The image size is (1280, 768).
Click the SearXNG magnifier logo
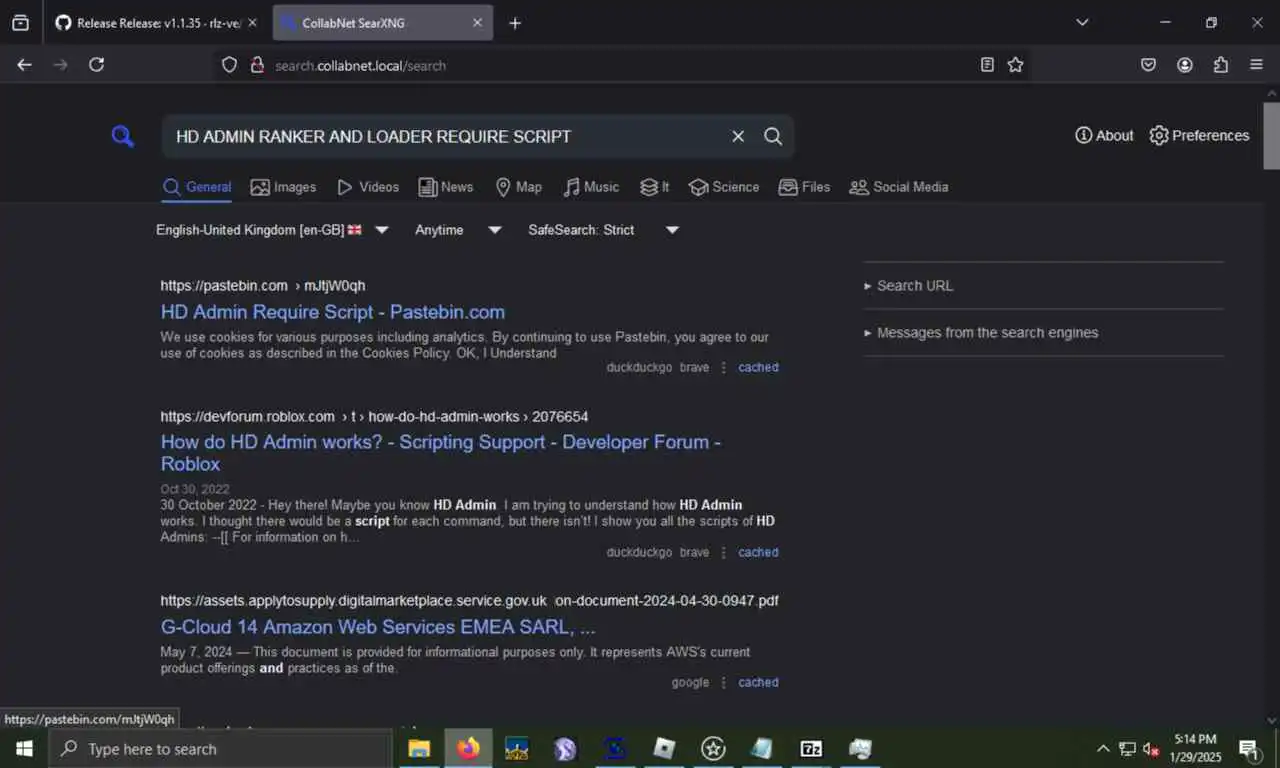click(123, 136)
